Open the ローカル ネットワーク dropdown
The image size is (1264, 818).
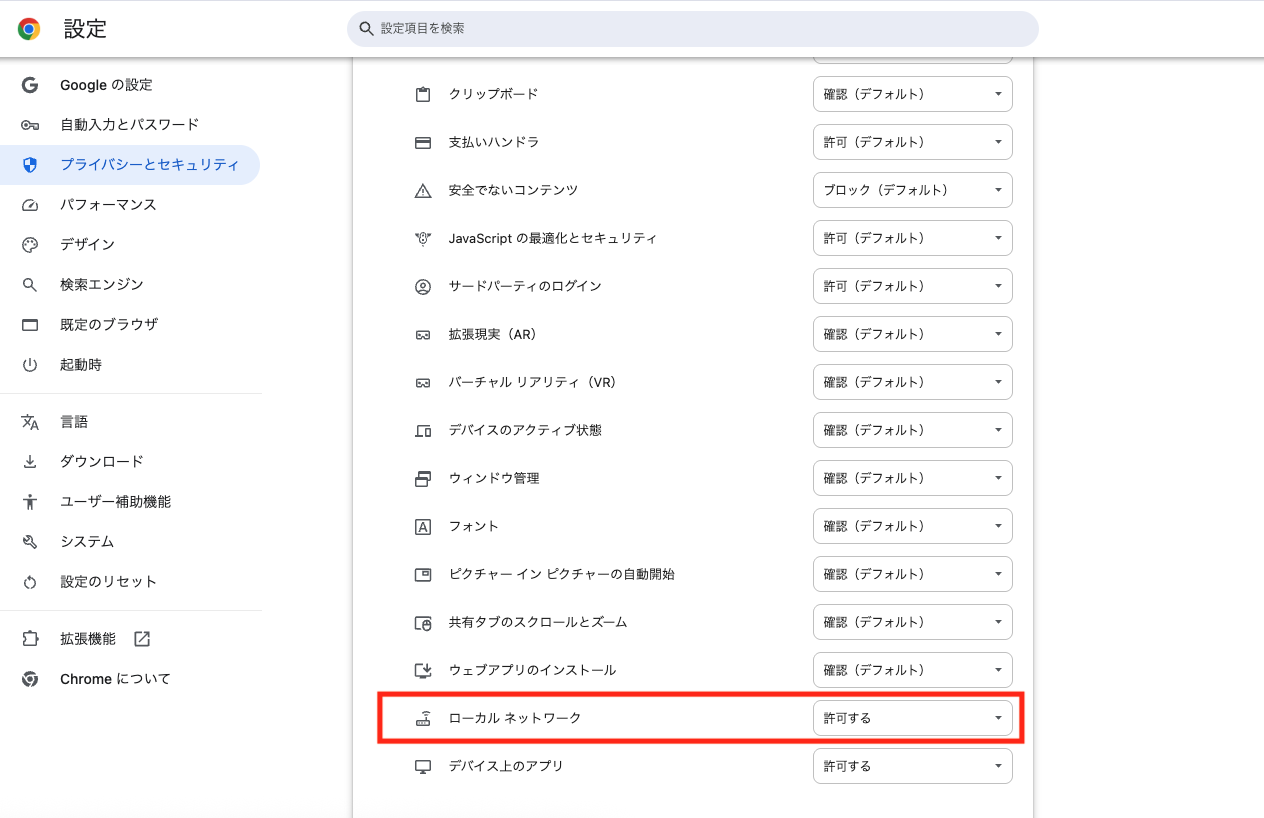(913, 718)
